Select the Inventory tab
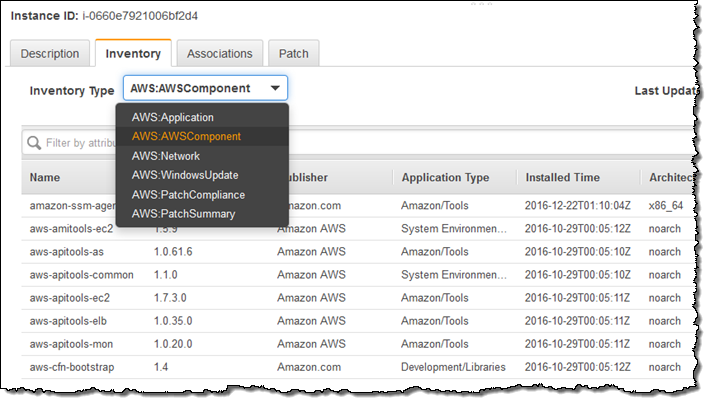Screen dimensions: 710x403 pyautogui.click(x=133, y=53)
